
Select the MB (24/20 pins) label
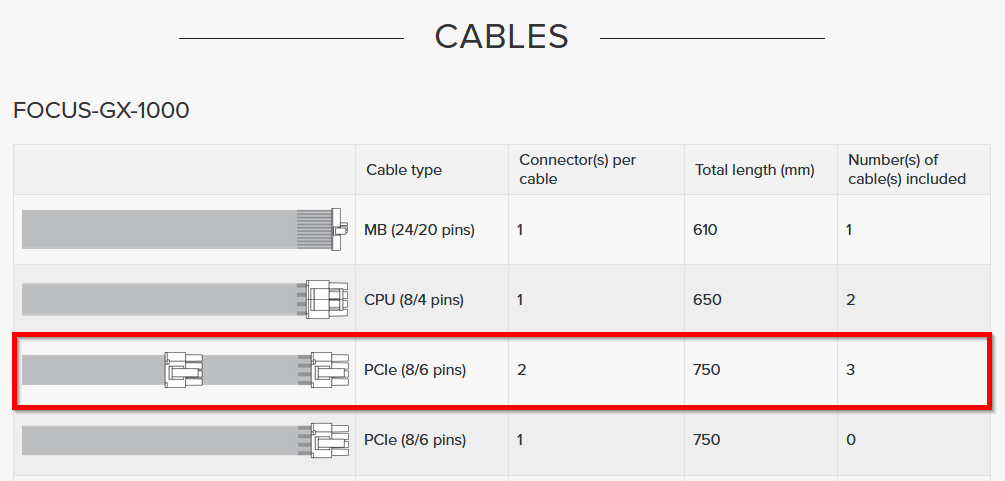419,230
